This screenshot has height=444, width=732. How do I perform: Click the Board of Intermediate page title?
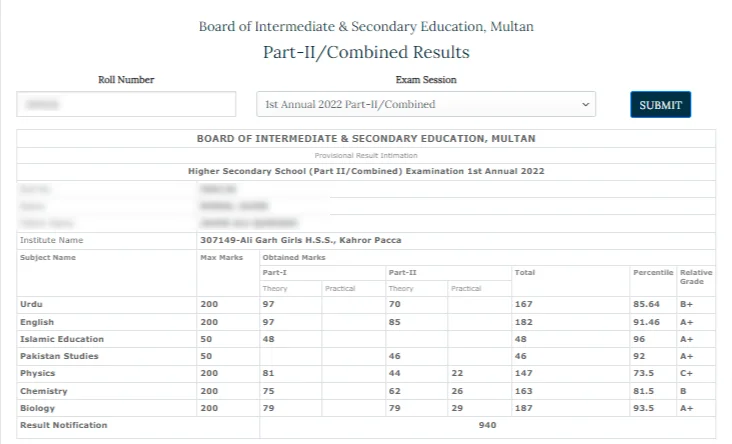[366, 26]
